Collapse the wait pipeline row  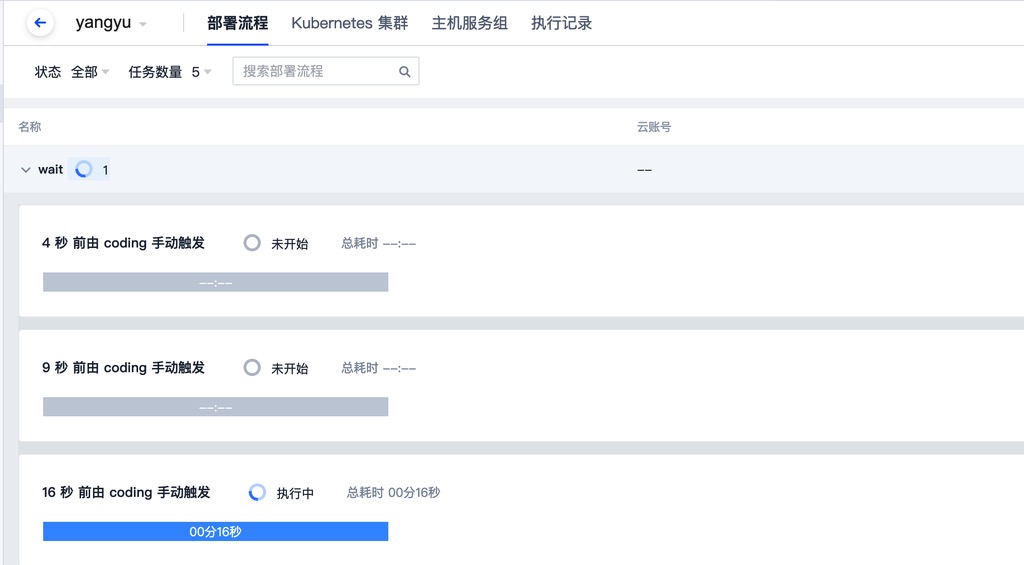[26, 170]
